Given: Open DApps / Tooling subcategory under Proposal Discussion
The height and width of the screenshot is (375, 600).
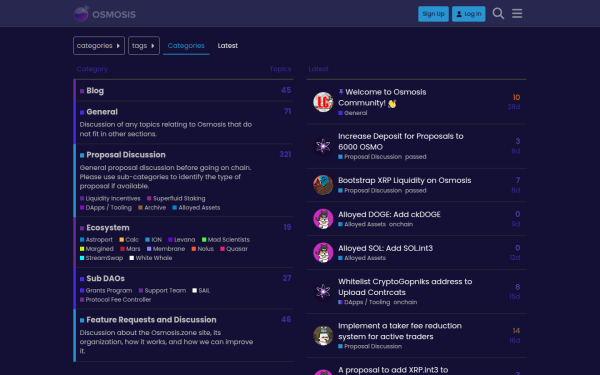Looking at the screenshot, I should 106,208.
